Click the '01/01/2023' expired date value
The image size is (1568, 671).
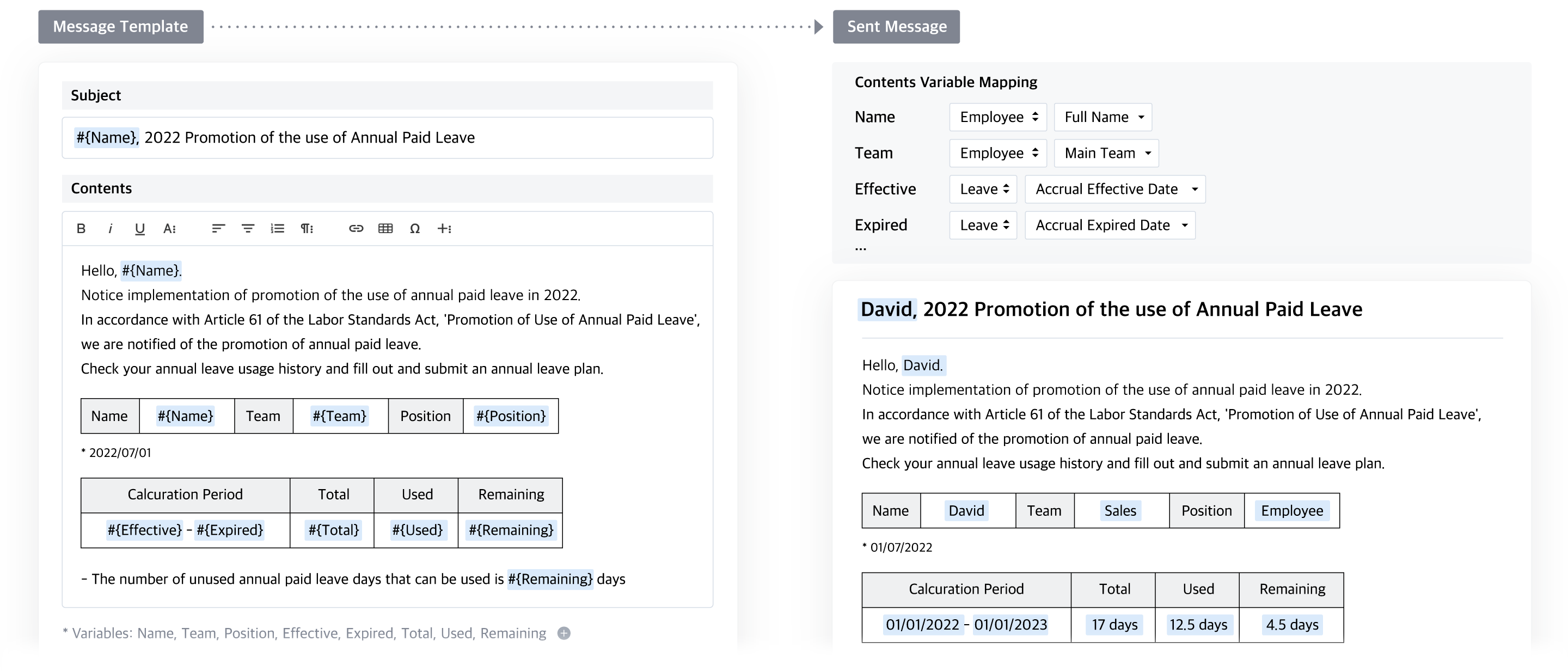click(x=1010, y=625)
